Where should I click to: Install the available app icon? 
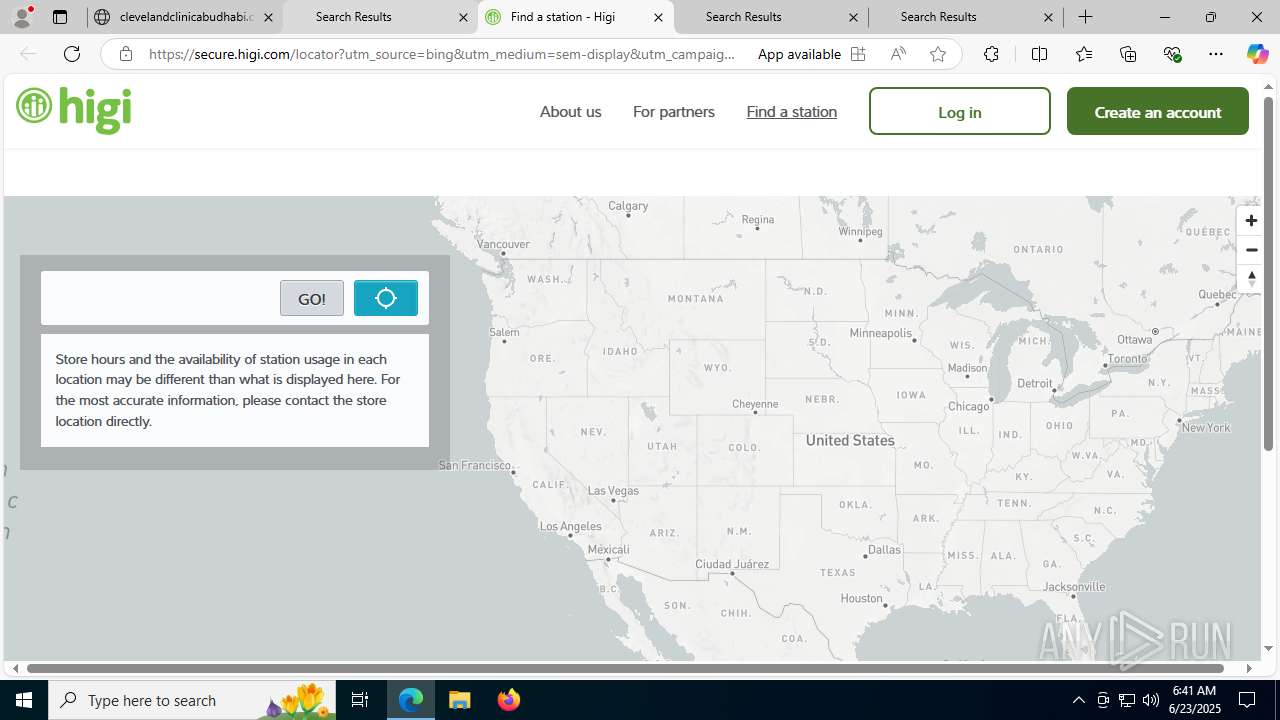(858, 54)
